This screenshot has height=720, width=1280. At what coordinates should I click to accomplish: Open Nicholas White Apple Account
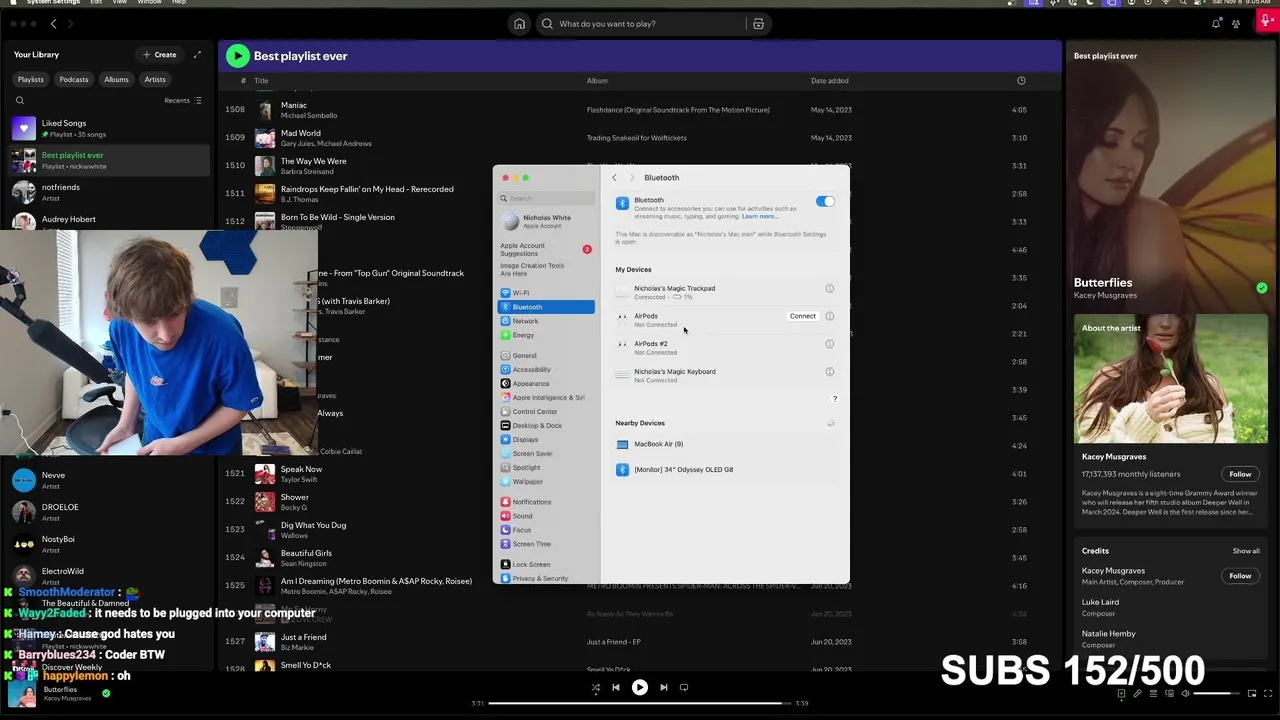click(546, 221)
